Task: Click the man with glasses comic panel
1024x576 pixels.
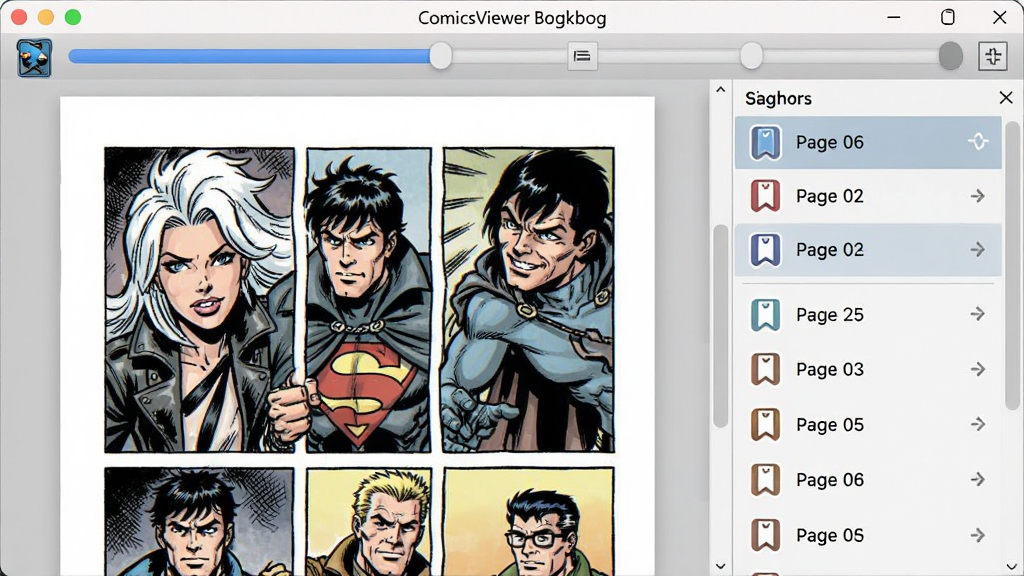Action: (528, 521)
